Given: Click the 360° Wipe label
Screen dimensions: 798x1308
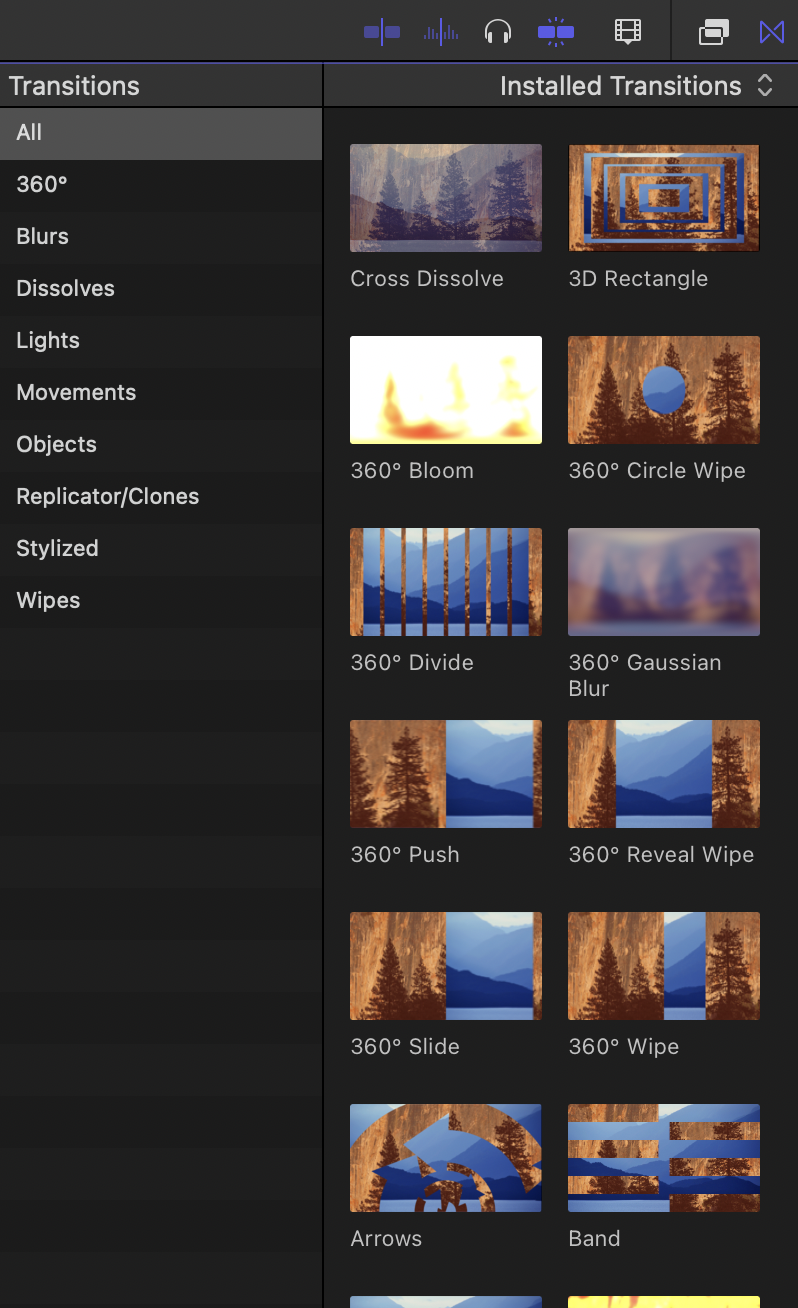Looking at the screenshot, I should 624,1047.
